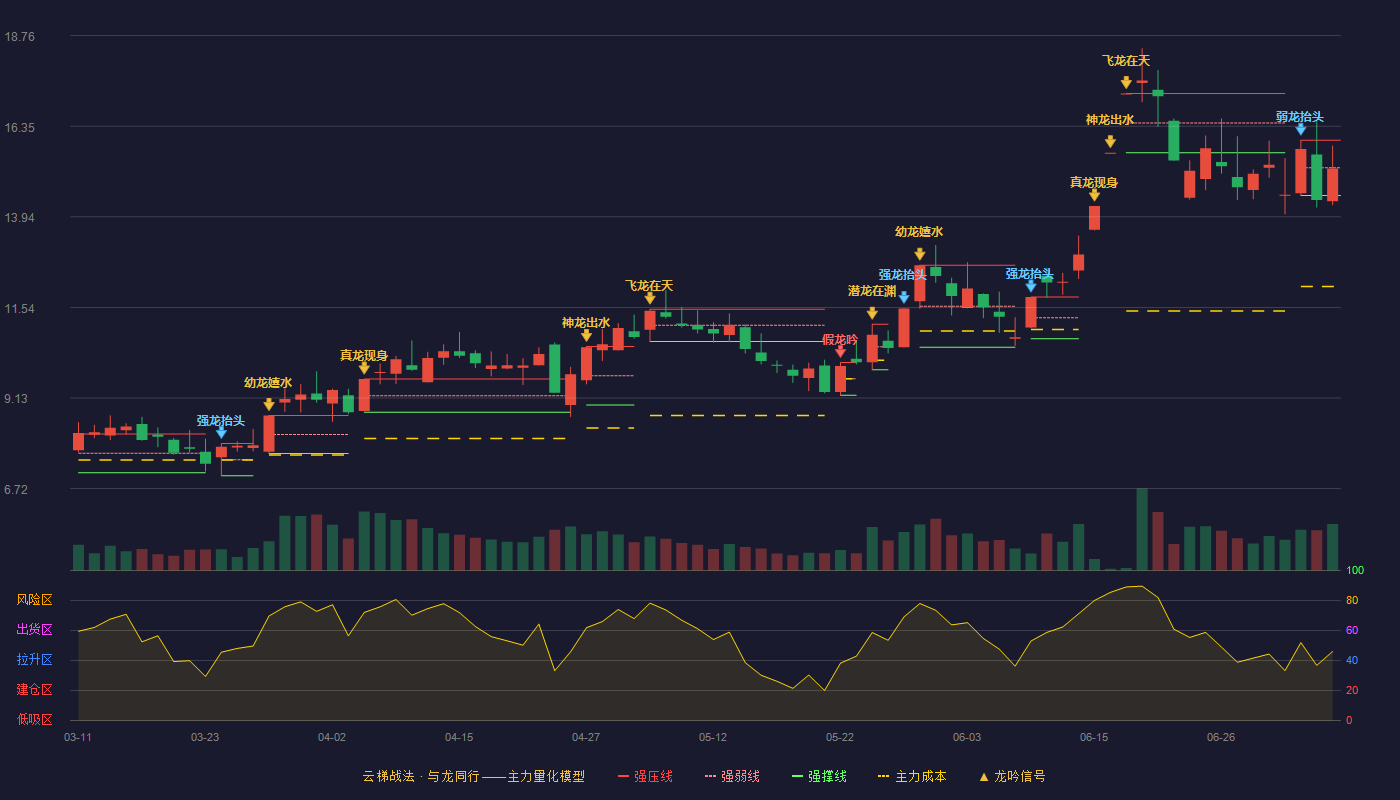Click the blue 拉升区 zone label
This screenshot has width=1400, height=800.
(x=34, y=660)
